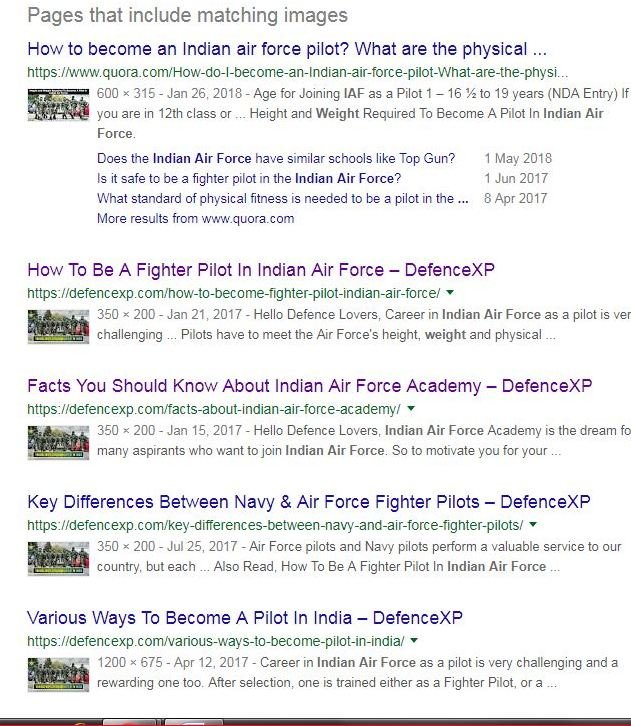Open 'What standard of physical fitness' sublink

tap(282, 198)
